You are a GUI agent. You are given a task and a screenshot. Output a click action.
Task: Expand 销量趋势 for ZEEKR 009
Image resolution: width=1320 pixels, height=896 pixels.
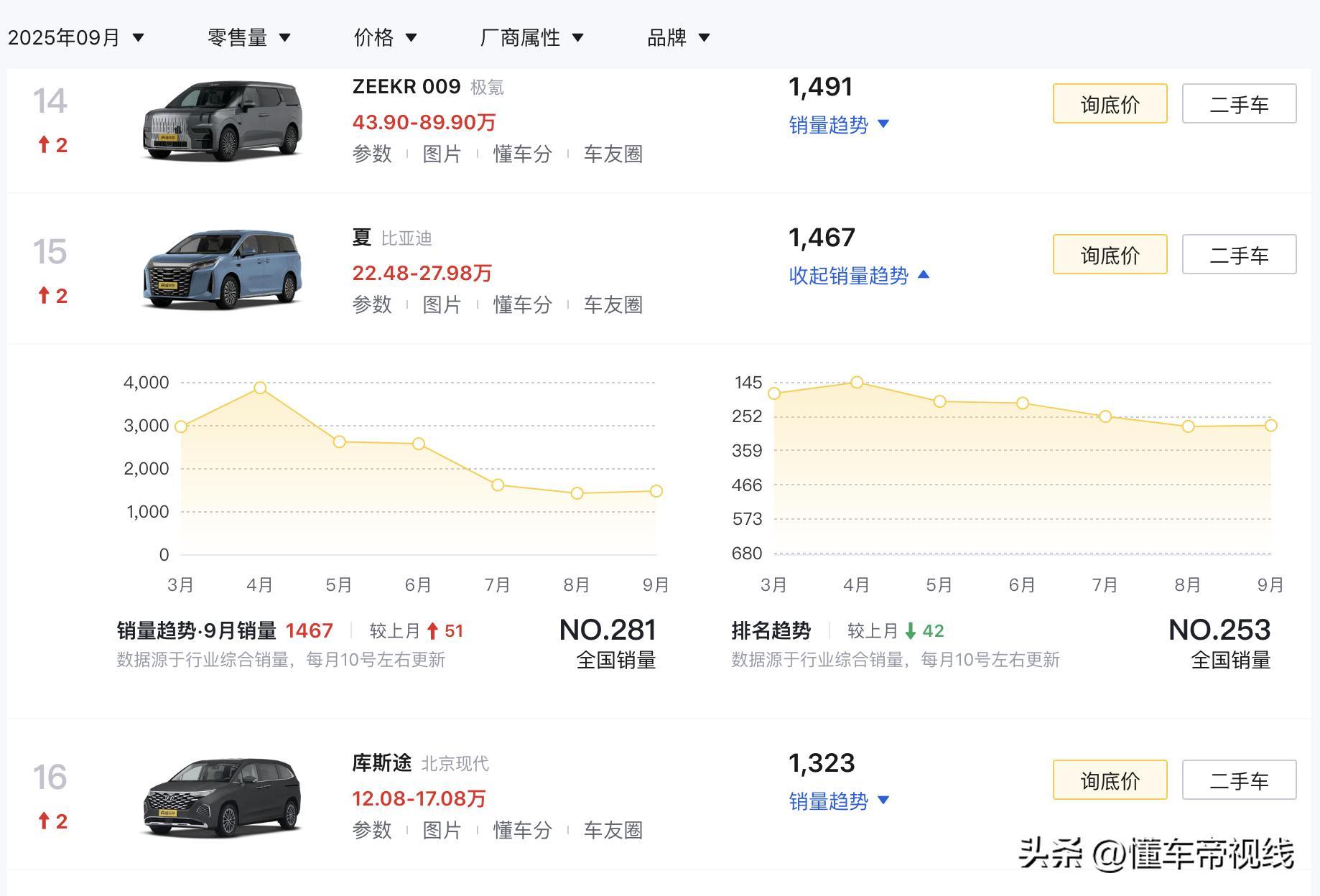coord(838,125)
